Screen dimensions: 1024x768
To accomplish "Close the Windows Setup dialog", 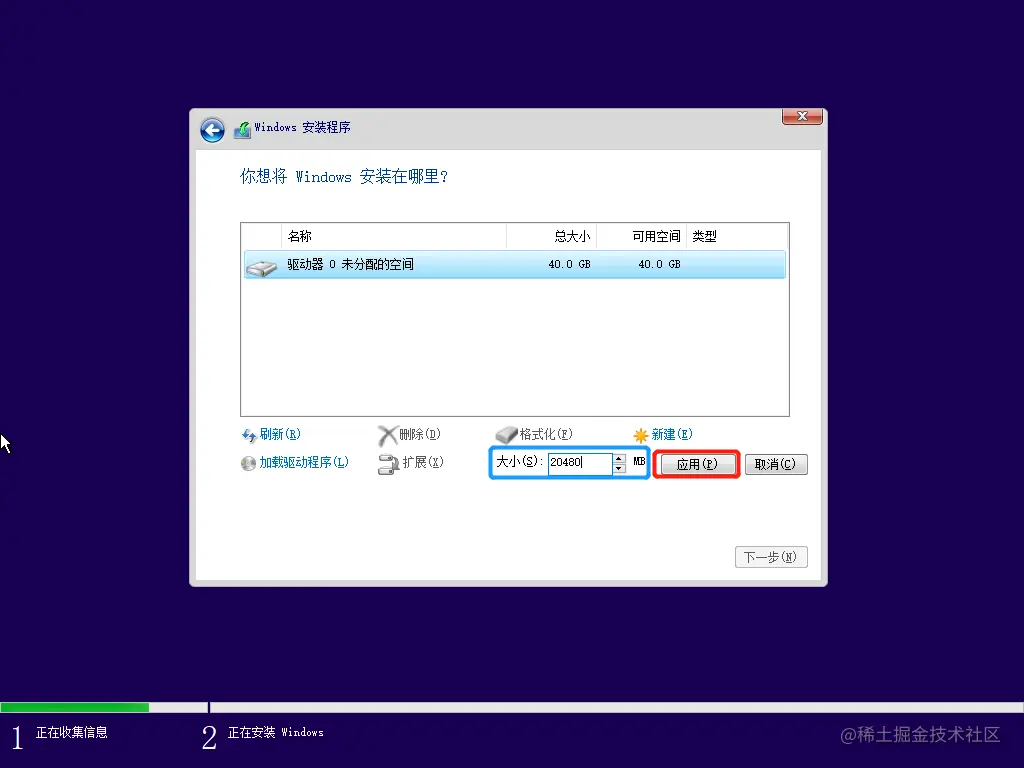I will tap(802, 116).
